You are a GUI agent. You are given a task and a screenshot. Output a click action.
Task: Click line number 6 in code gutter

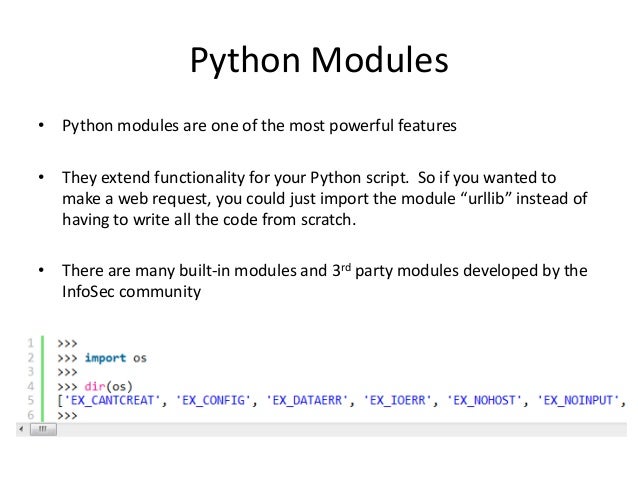(31, 415)
